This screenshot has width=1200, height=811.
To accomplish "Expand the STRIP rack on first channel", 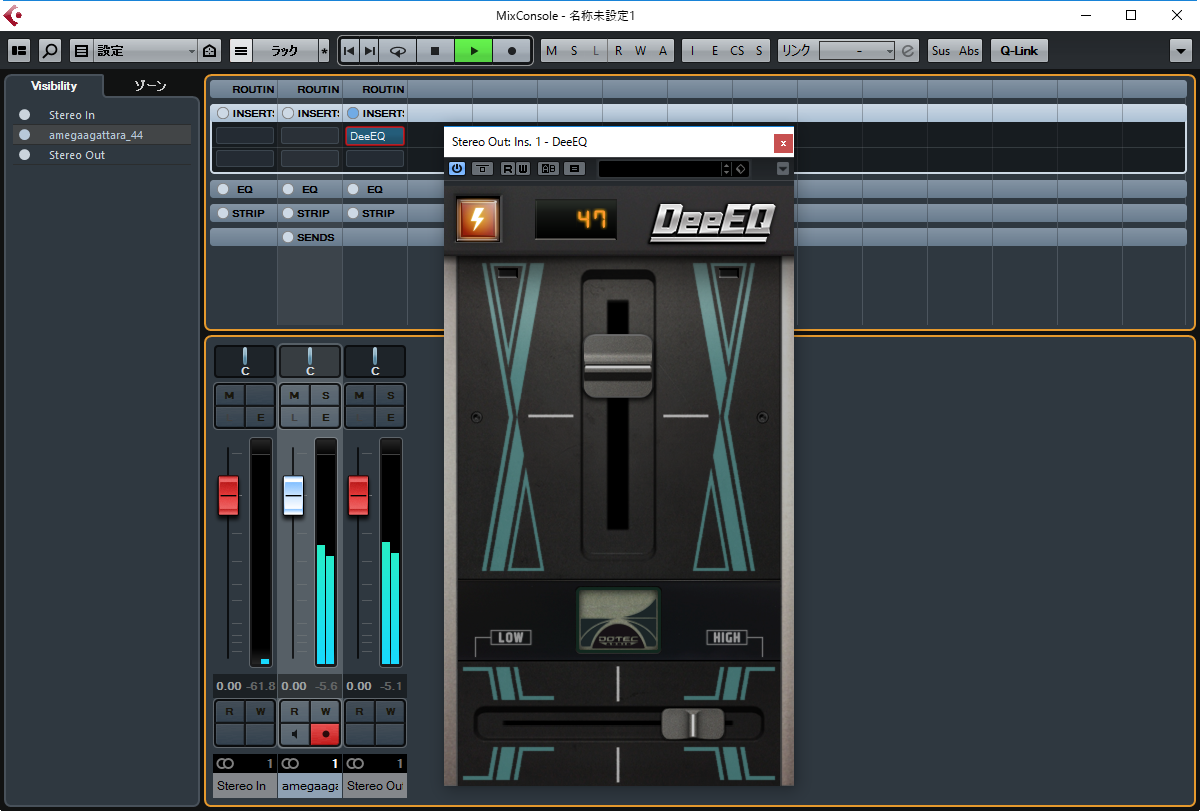I will tap(242, 213).
